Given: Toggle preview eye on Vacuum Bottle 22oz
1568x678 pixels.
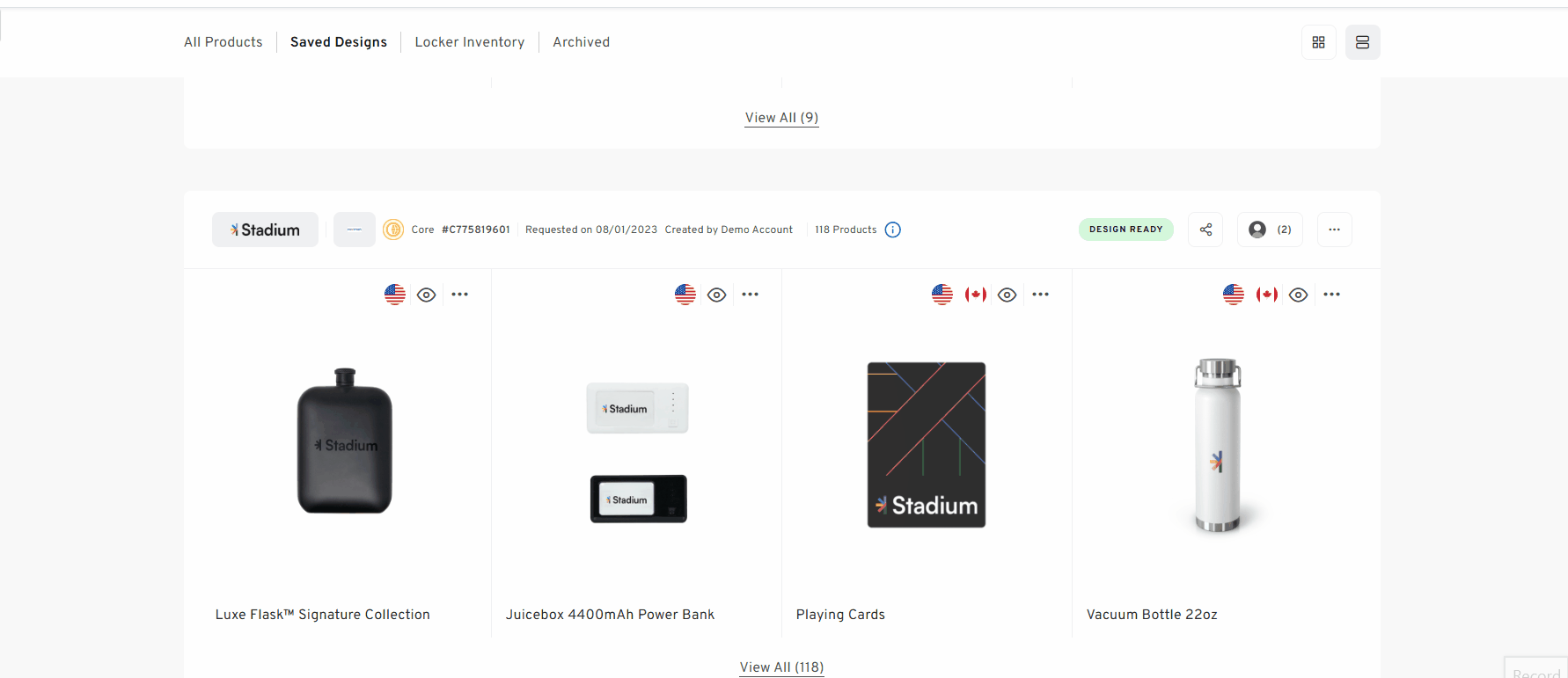Looking at the screenshot, I should coord(1298,295).
